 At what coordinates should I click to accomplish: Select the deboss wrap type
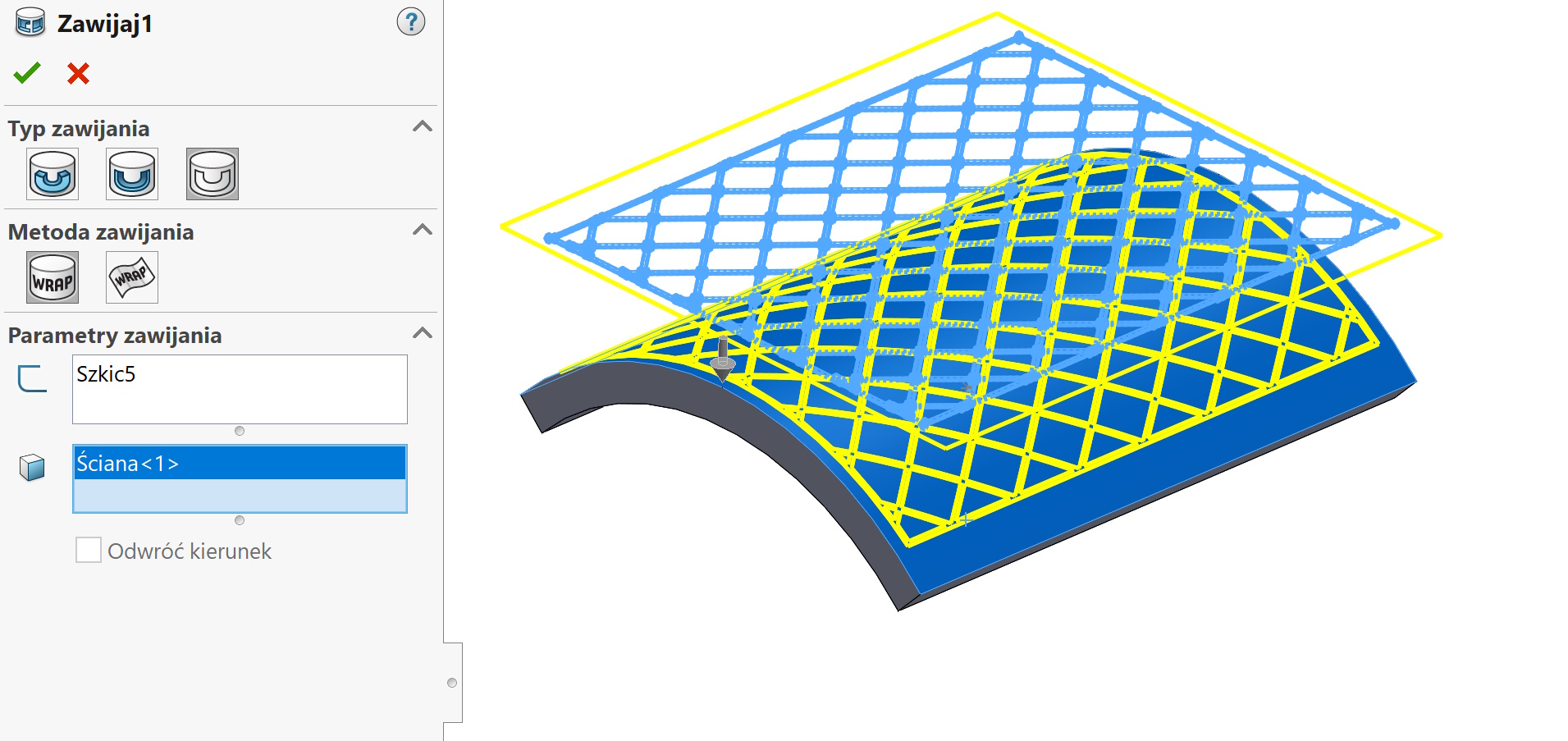[131, 174]
